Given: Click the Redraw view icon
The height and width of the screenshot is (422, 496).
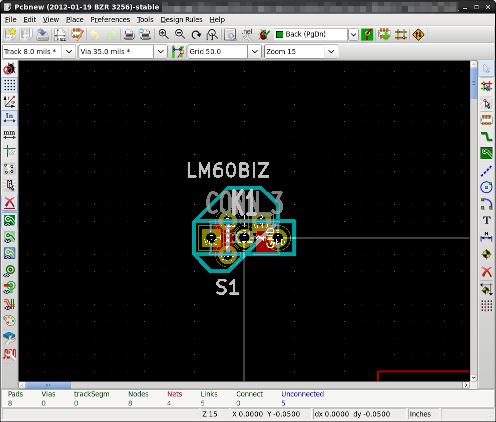Looking at the screenshot, I should [196, 34].
